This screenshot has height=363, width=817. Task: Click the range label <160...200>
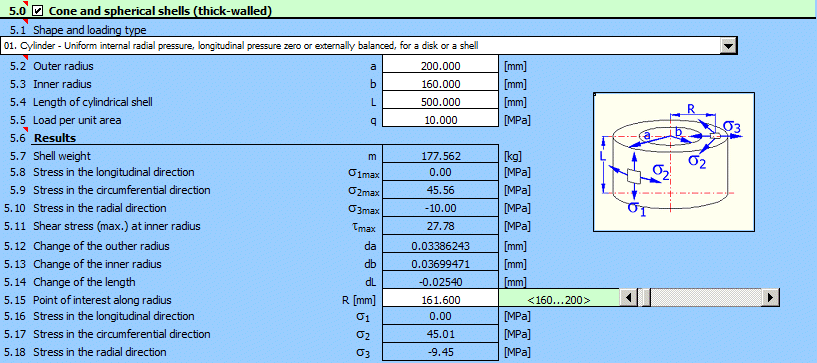click(559, 300)
